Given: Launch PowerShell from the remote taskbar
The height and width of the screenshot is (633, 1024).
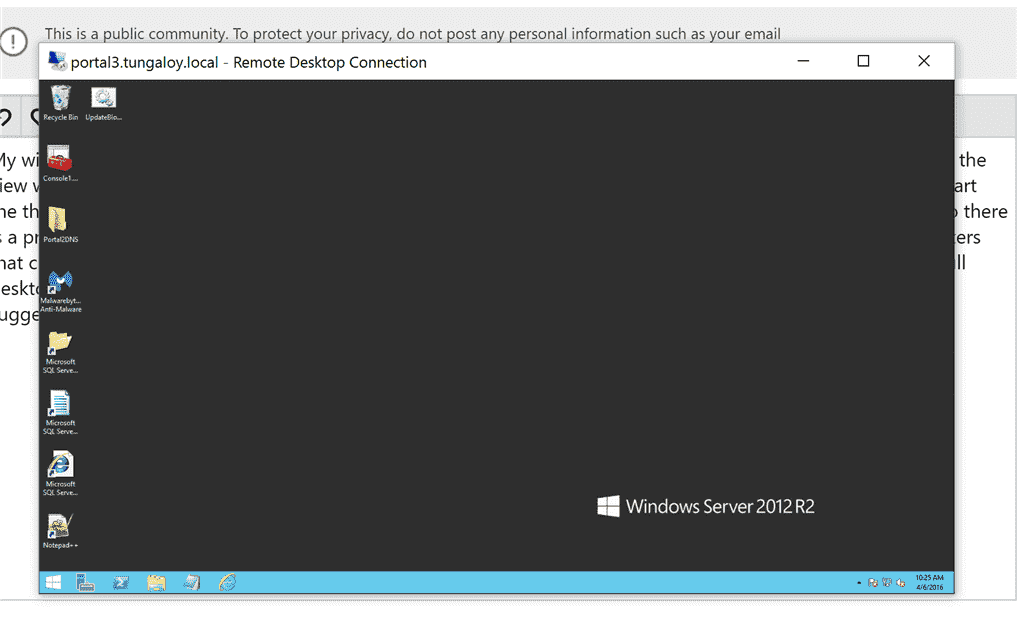Looking at the screenshot, I should (121, 582).
